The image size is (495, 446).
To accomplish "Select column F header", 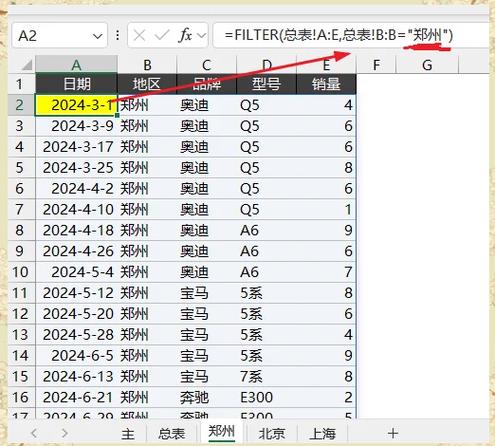I will [376, 65].
